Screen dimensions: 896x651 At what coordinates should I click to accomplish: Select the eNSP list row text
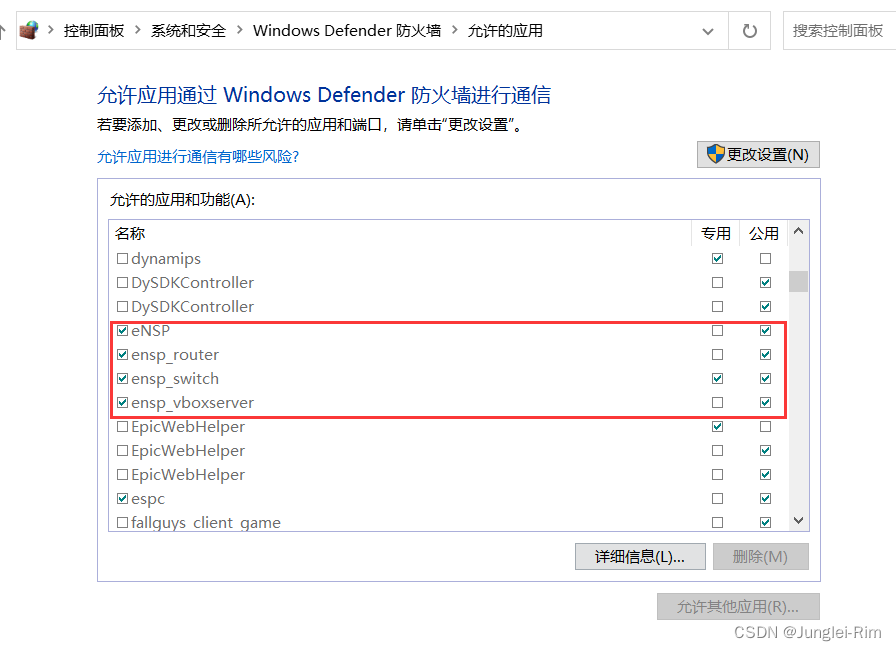pos(150,330)
